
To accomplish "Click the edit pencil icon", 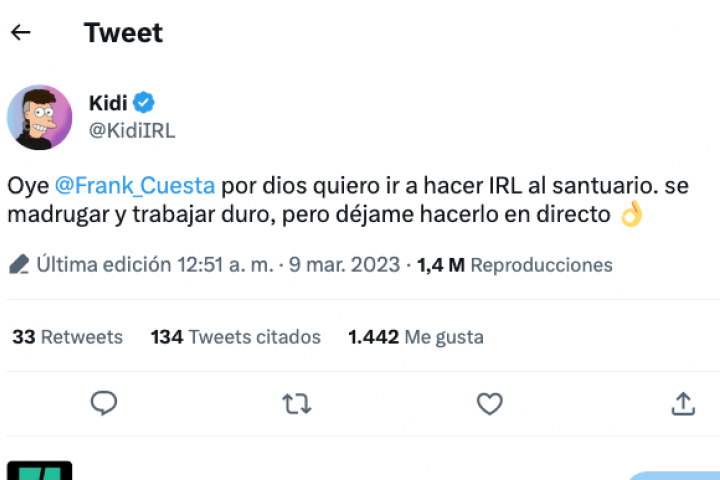I will [x=19, y=265].
